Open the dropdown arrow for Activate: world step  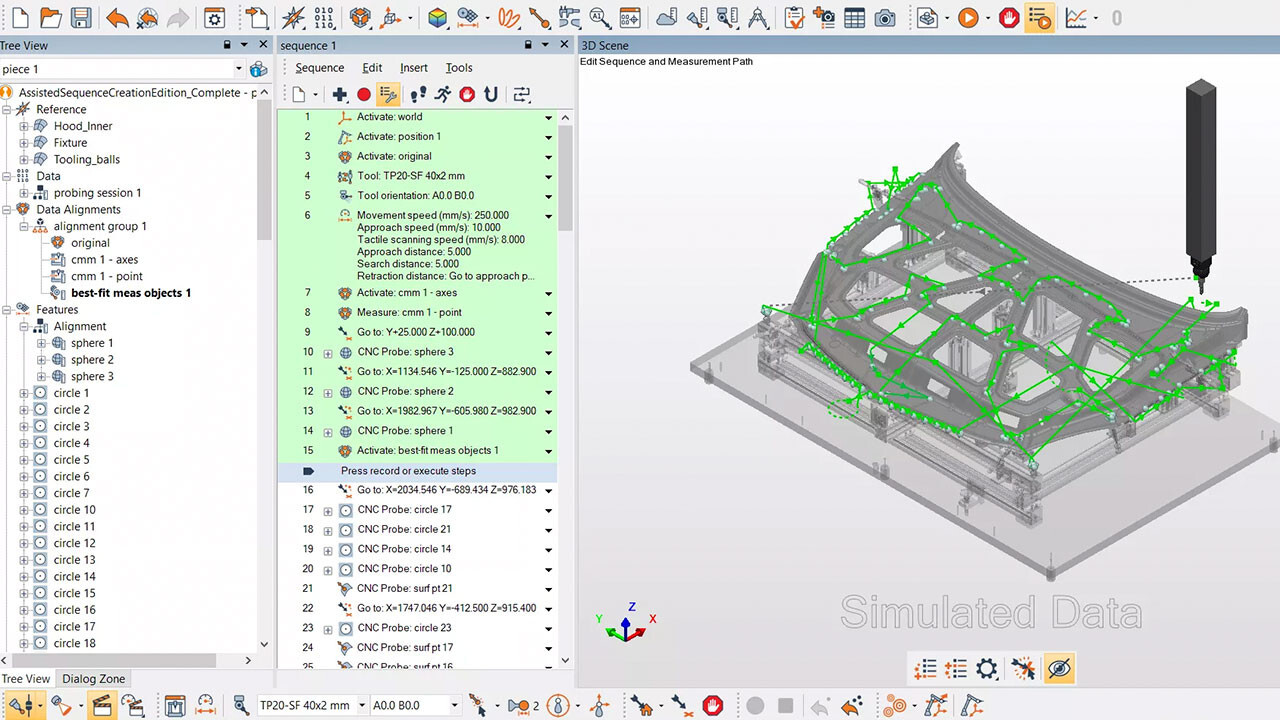tap(548, 118)
